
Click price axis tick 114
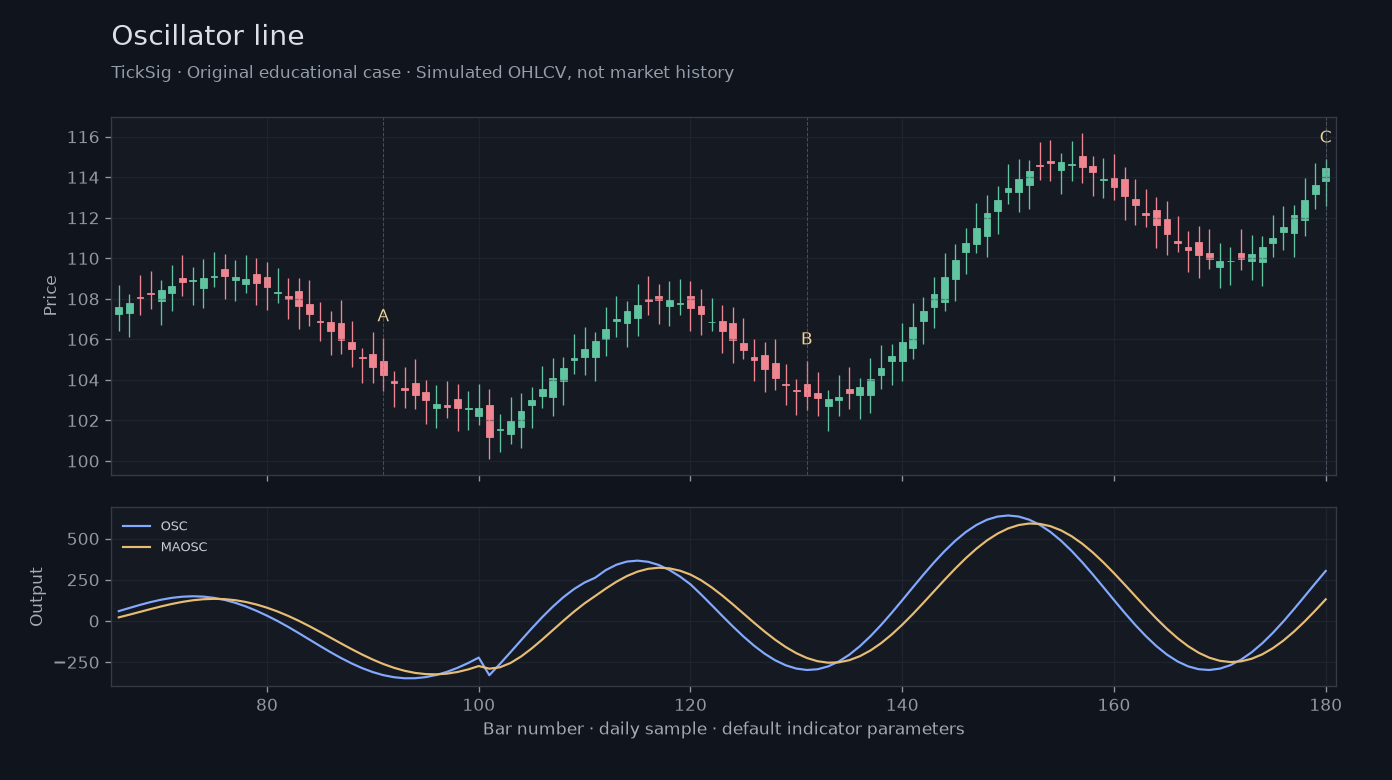point(84,178)
